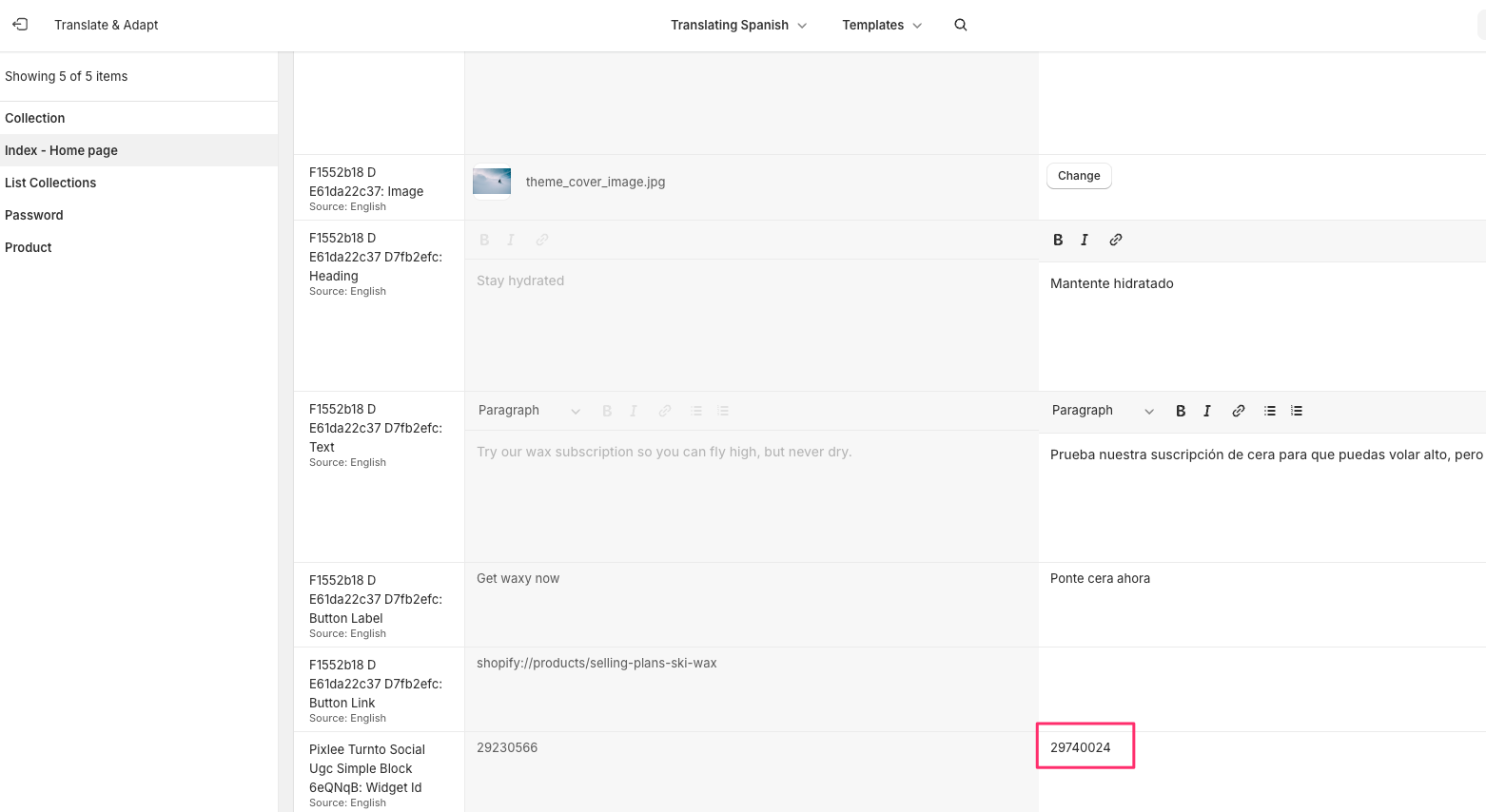Click the 29230566 source value

[x=507, y=747]
